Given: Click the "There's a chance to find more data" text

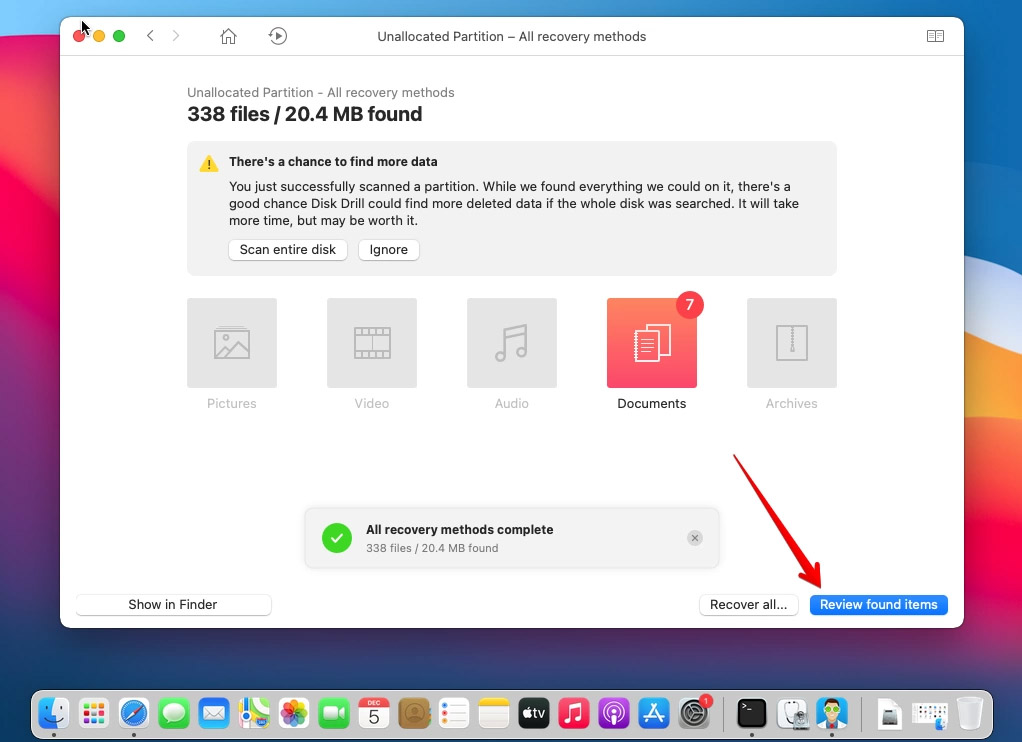Looking at the screenshot, I should point(333,162).
